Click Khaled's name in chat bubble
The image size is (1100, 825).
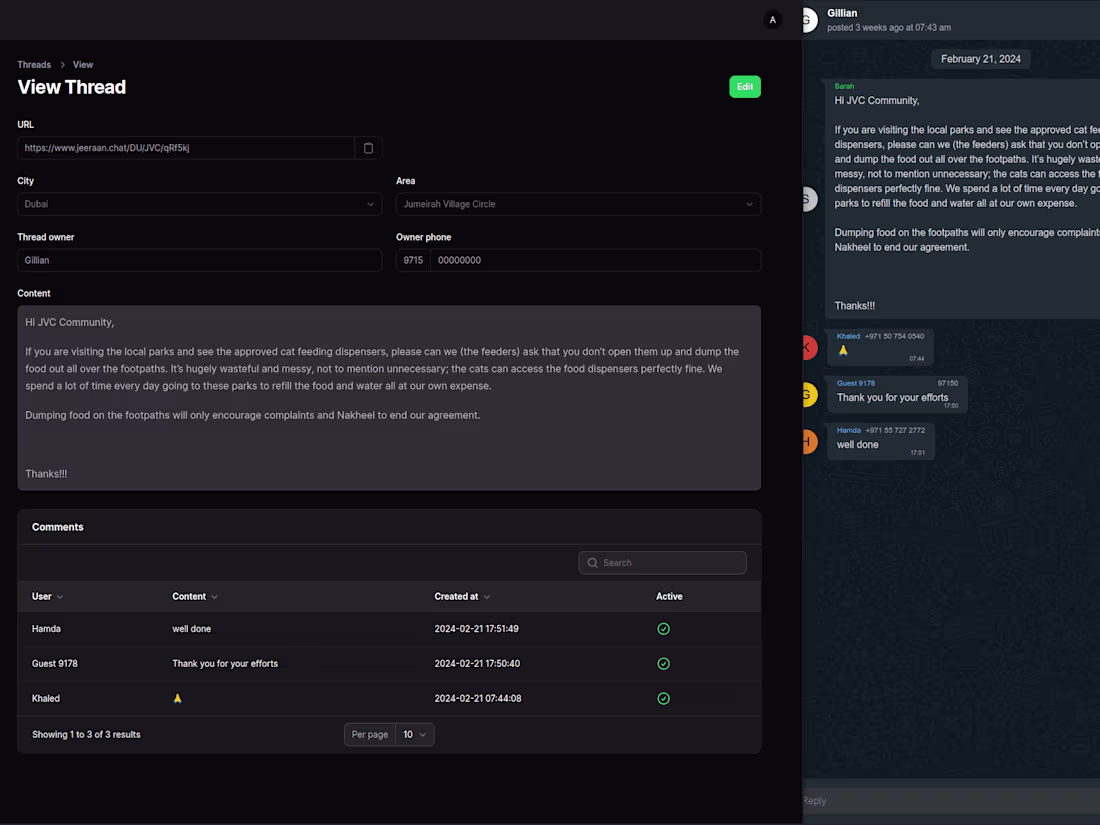pyautogui.click(x=848, y=336)
